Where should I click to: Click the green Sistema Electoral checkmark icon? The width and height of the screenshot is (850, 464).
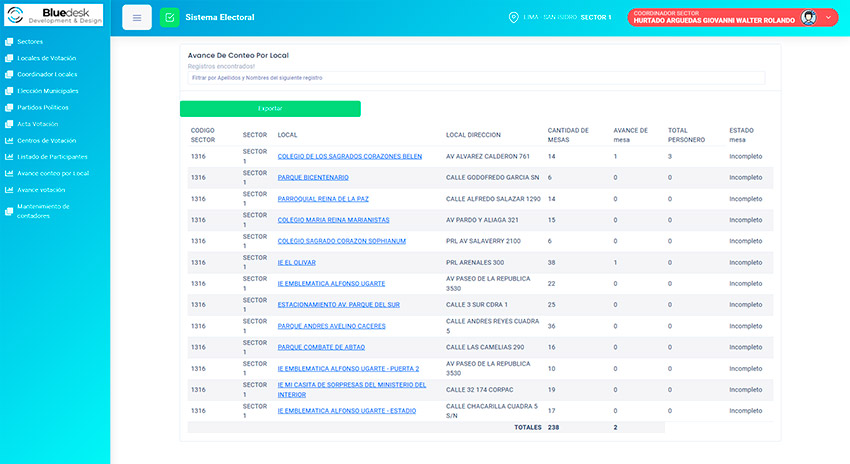pos(169,18)
